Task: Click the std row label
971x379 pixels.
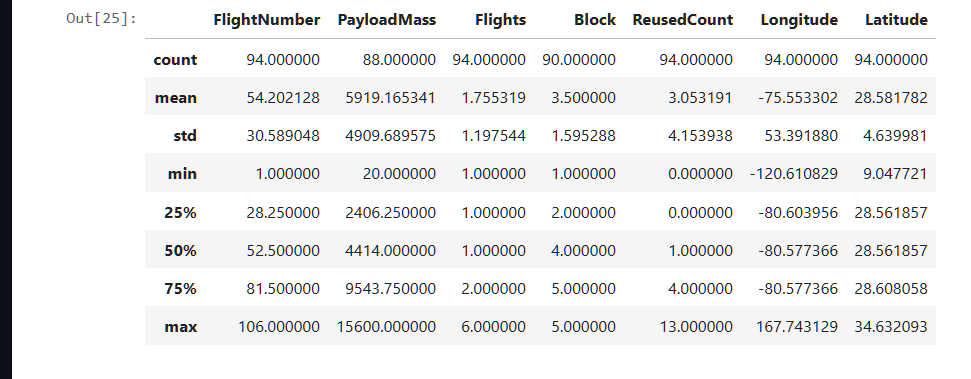Action: click(185, 136)
